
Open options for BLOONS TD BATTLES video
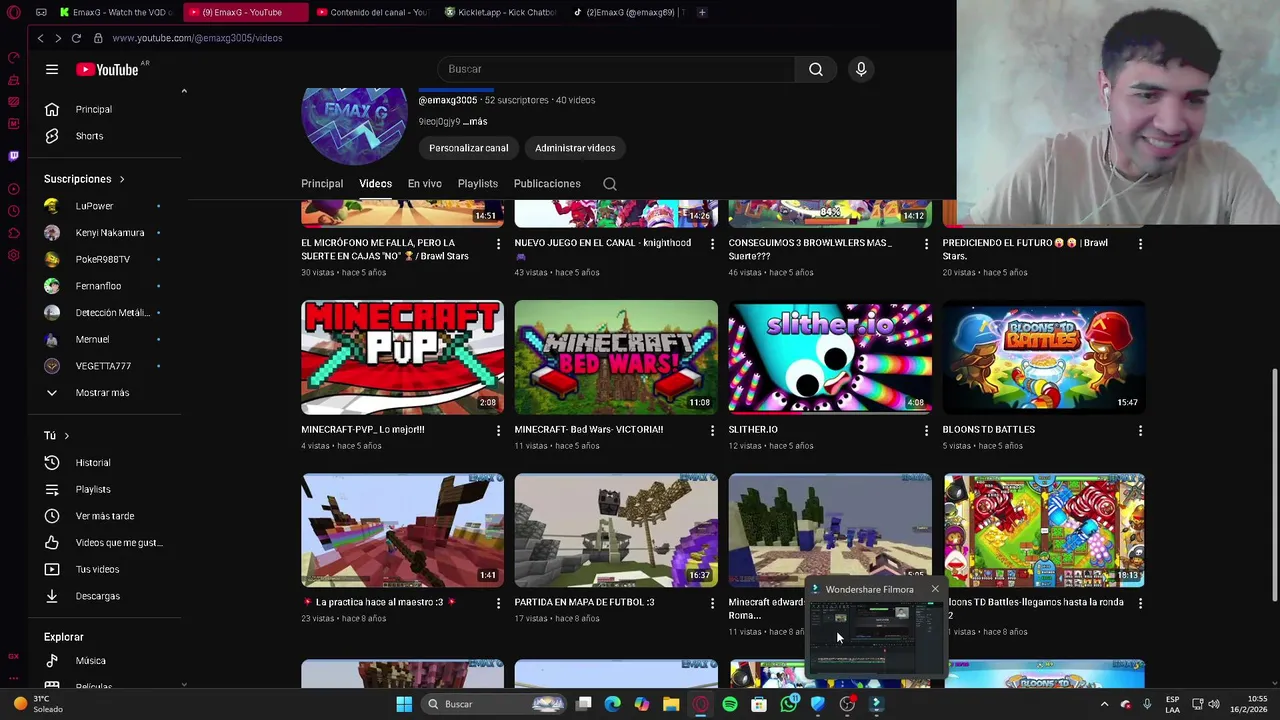pyautogui.click(x=1140, y=430)
